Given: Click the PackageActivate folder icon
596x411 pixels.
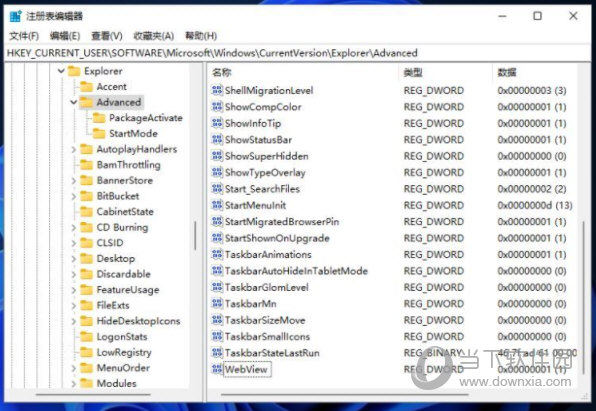Looking at the screenshot, I should click(99, 118).
